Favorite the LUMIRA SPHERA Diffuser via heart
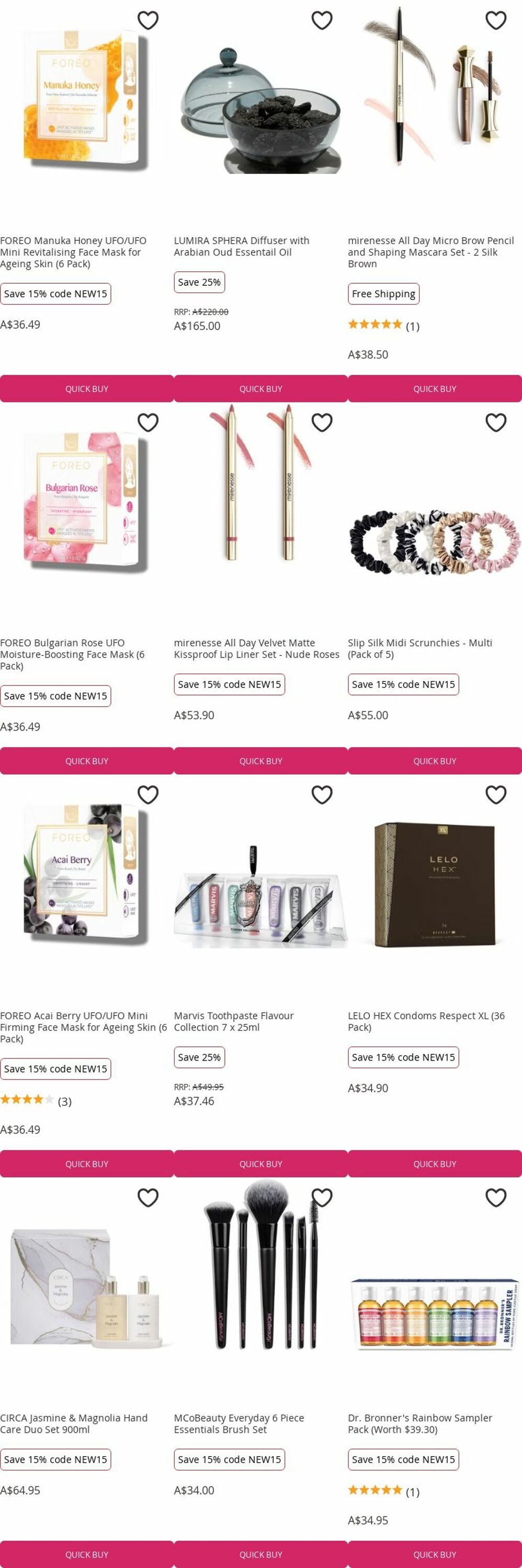Image resolution: width=522 pixels, height=1568 pixels. [x=322, y=20]
